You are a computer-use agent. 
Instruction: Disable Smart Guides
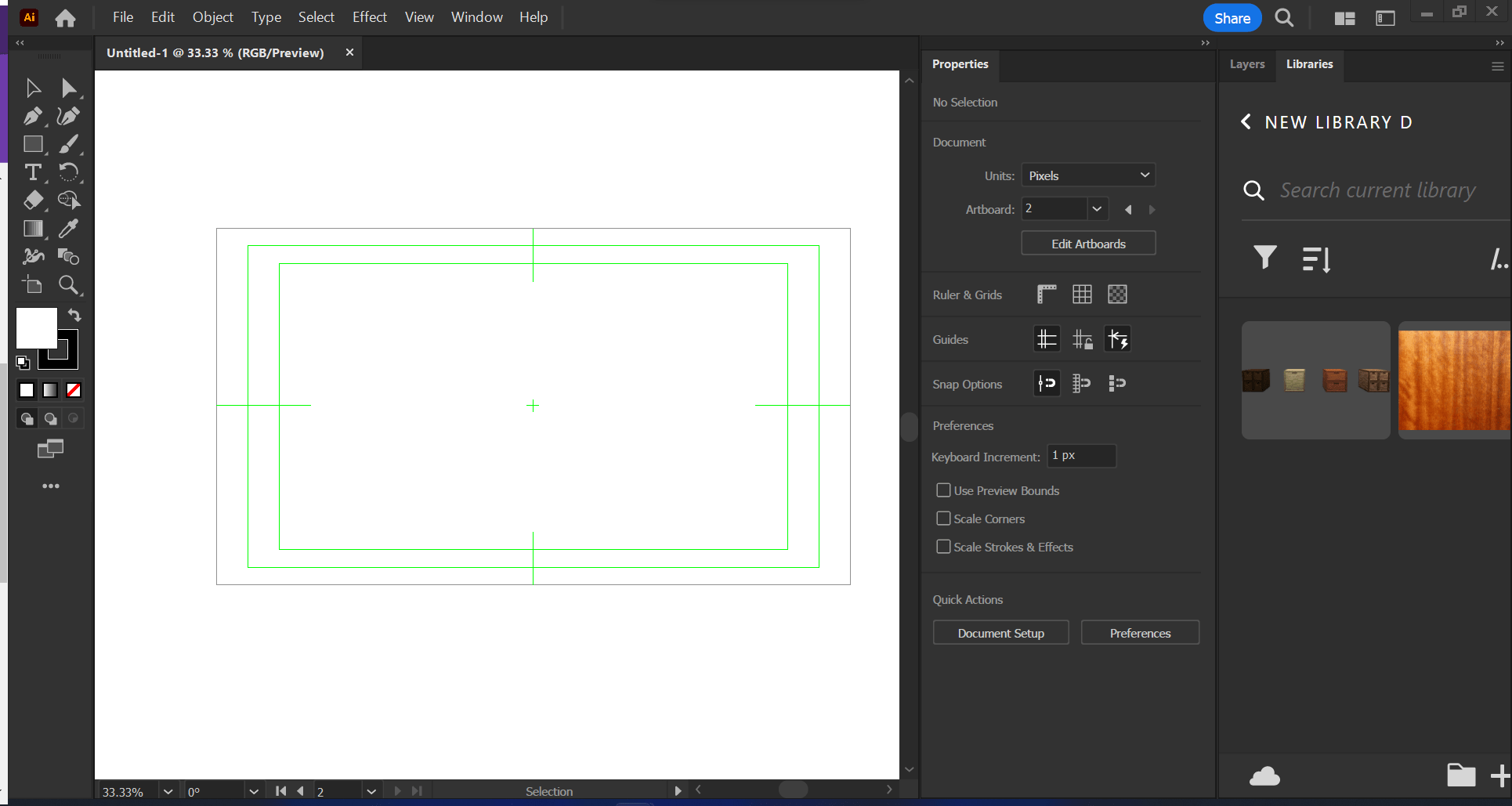[x=1117, y=338]
